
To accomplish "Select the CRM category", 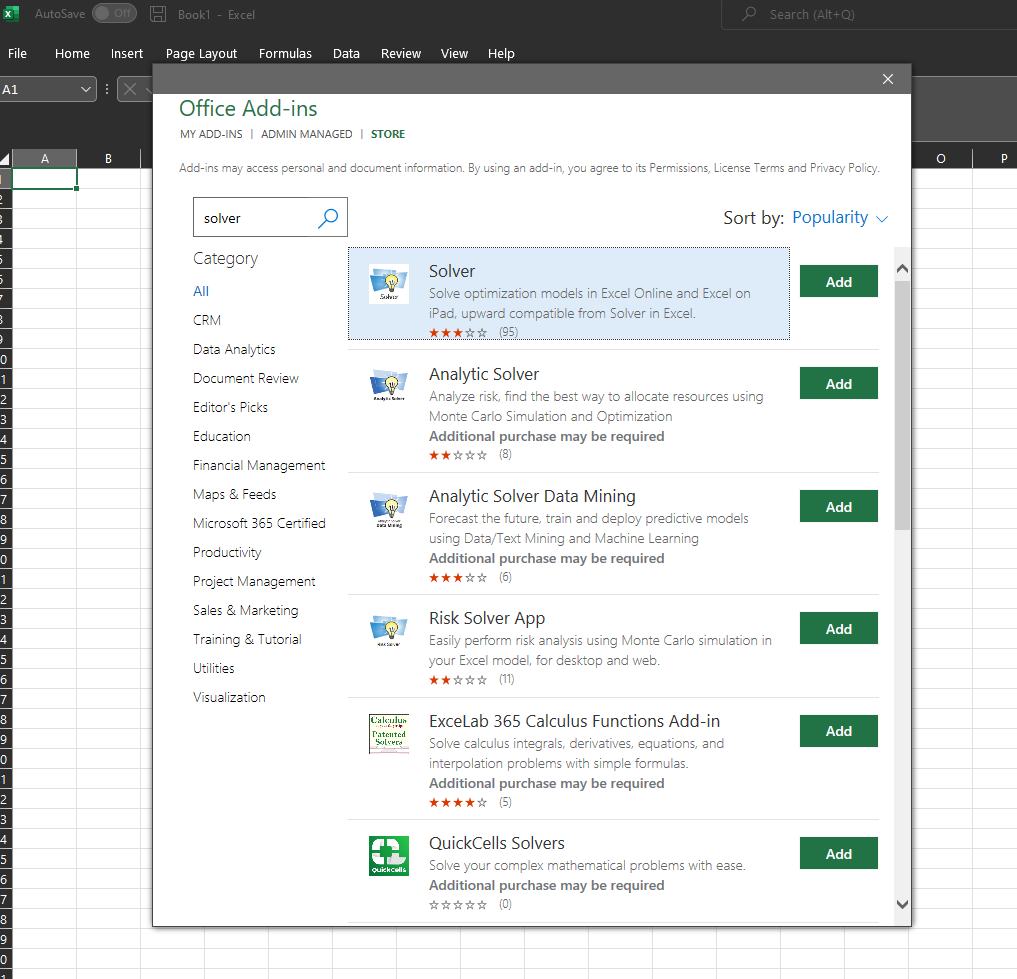I will 207,320.
